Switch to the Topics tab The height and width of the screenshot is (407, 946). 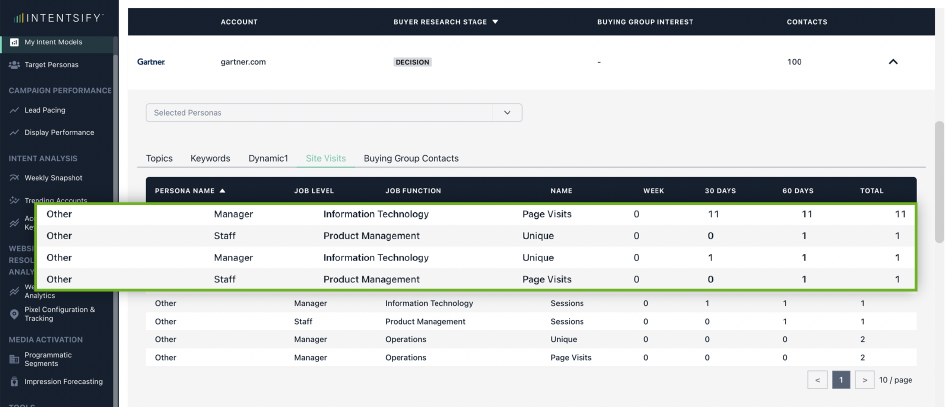click(159, 158)
